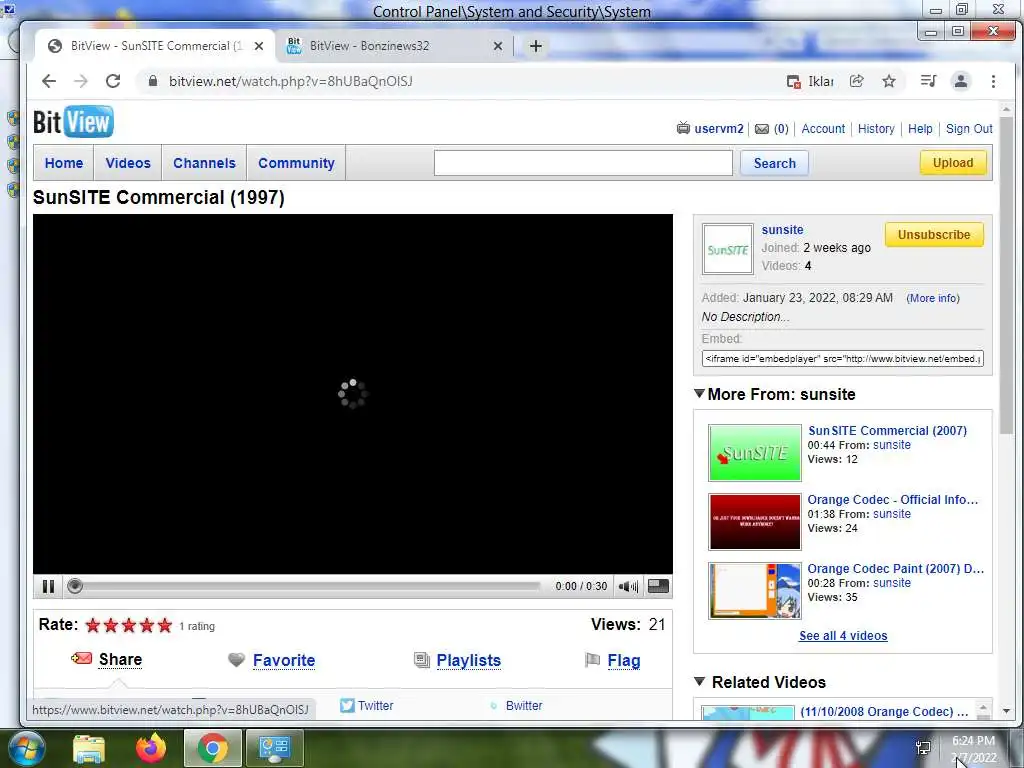Launch Firefox from the taskbar
This screenshot has width=1024, height=768.
point(151,748)
